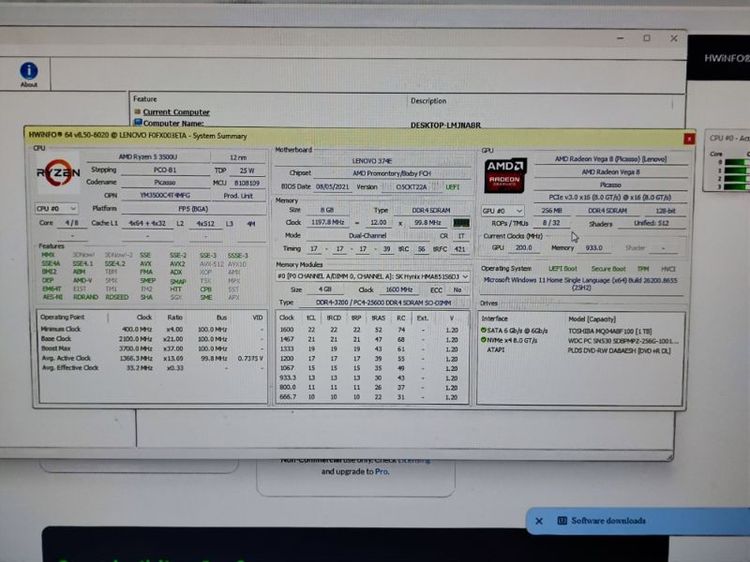Click the memory Mode Dual-Channel
The width and height of the screenshot is (750, 562).
(x=367, y=235)
